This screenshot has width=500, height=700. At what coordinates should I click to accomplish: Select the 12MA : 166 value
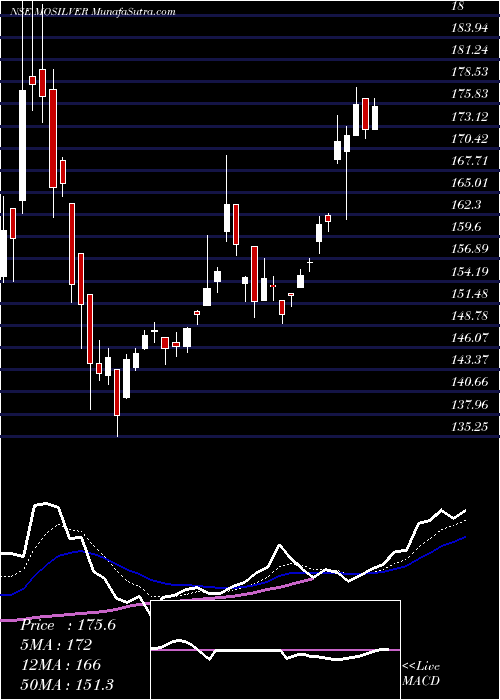pyautogui.click(x=60, y=665)
